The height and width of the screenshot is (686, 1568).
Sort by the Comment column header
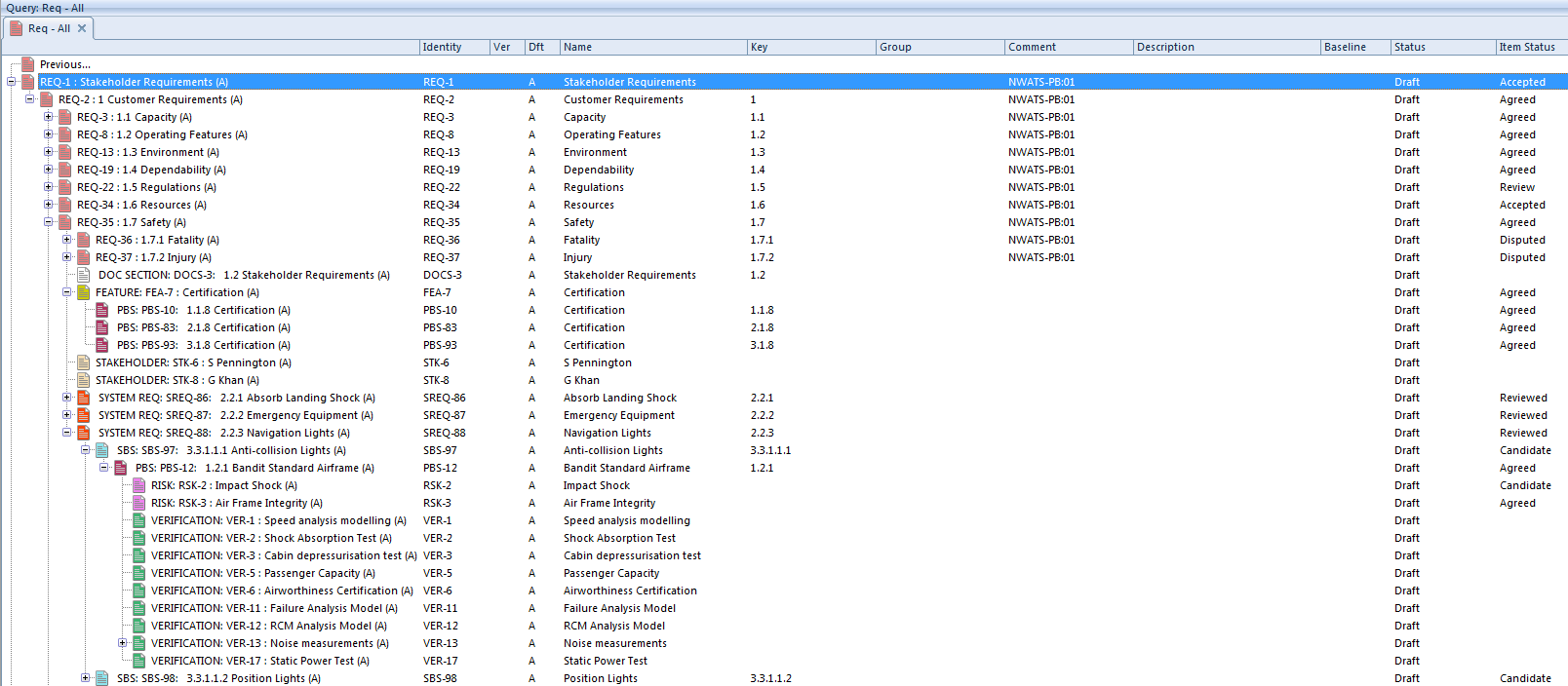pyautogui.click(x=1069, y=47)
